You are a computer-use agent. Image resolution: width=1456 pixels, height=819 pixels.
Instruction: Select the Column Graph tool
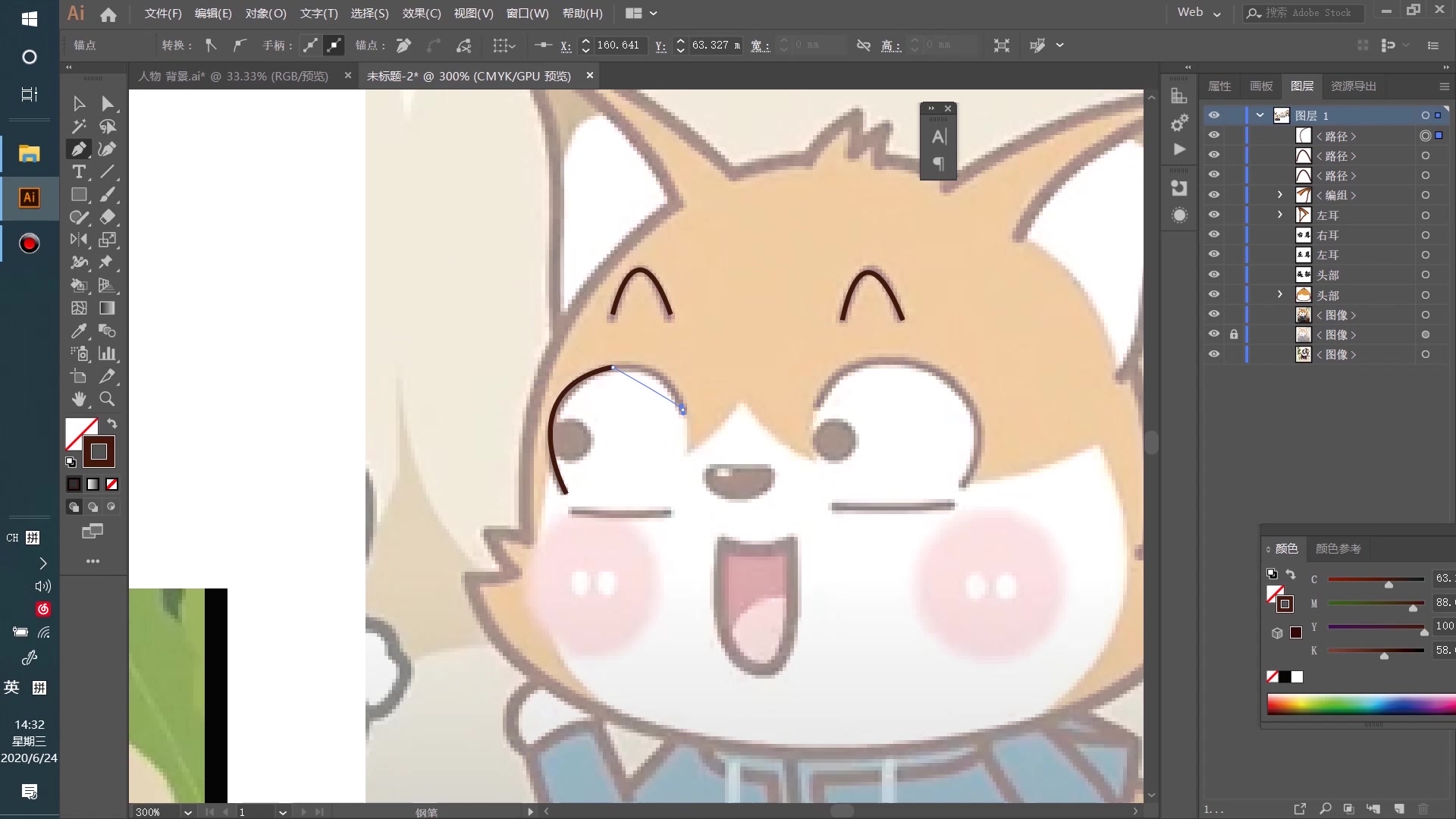click(107, 353)
